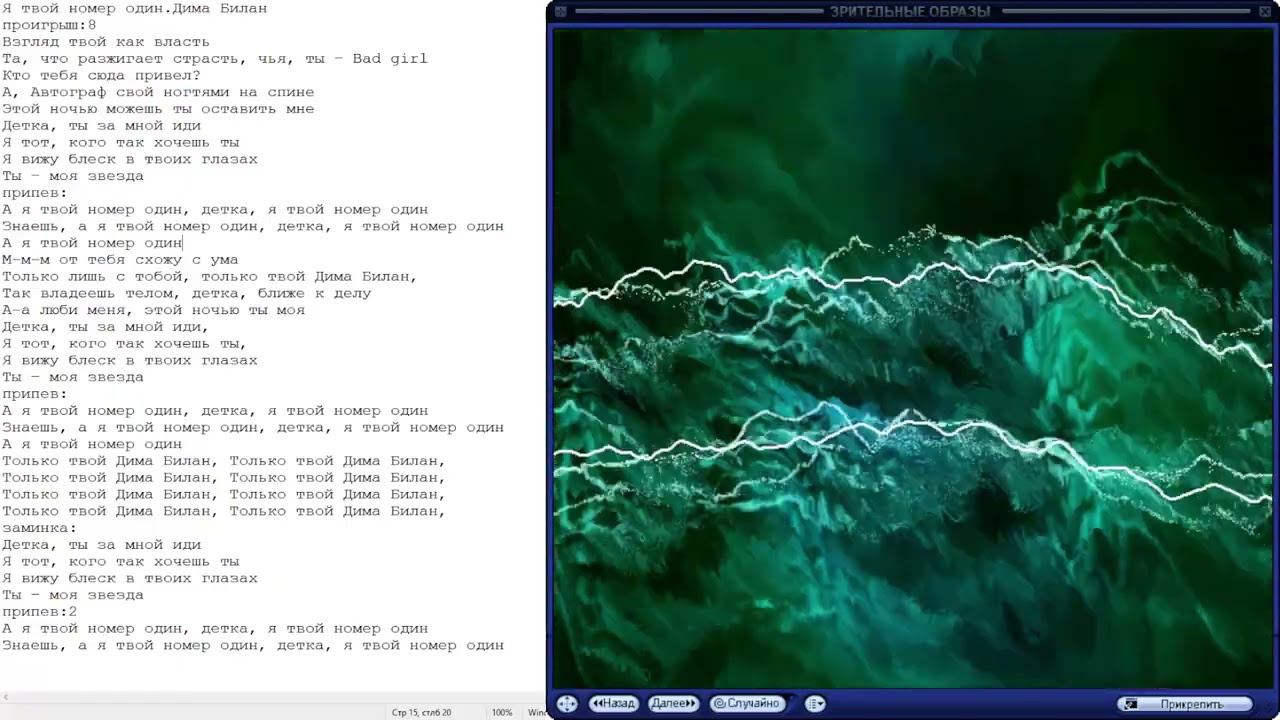Screen dimensions: 1280x720
Task: Click the line 'припев:2'
Action: click(x=39, y=612)
